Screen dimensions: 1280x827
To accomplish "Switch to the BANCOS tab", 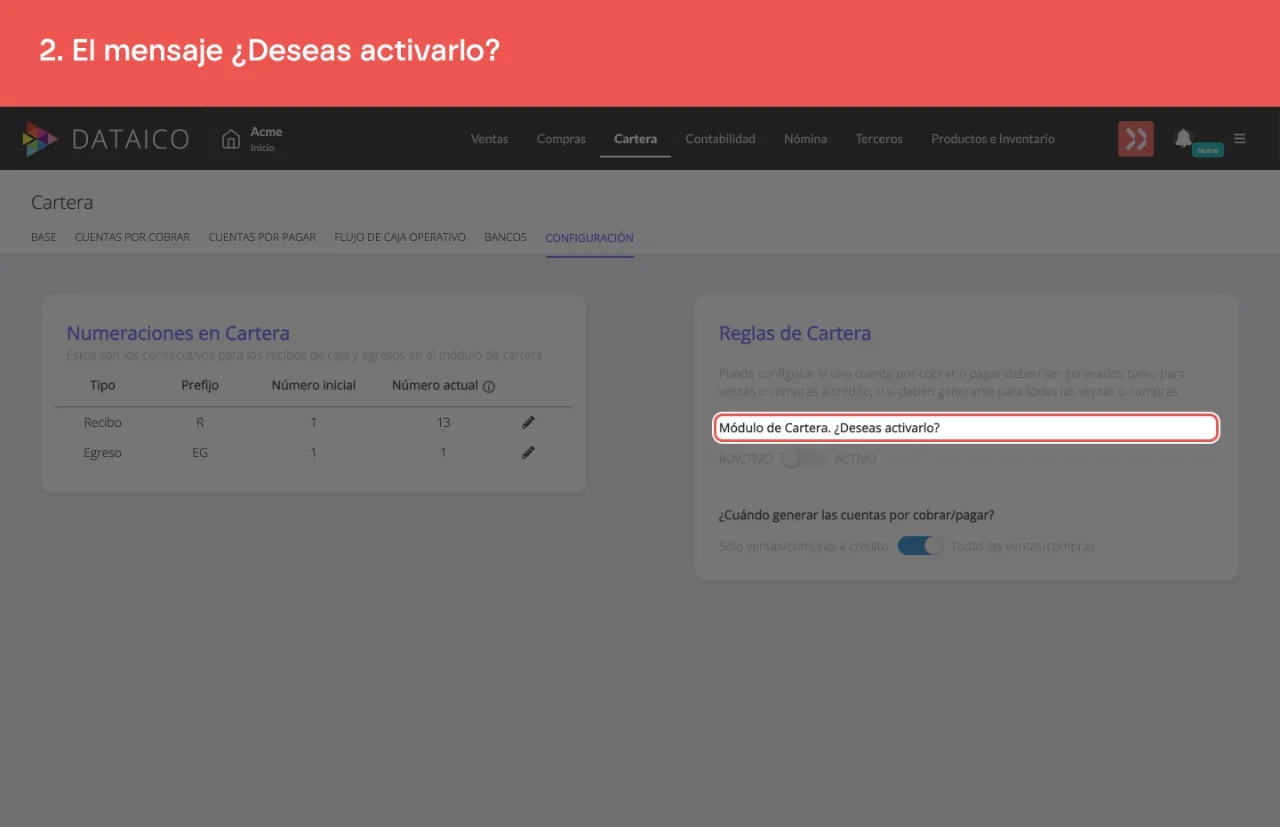I will [x=505, y=238].
